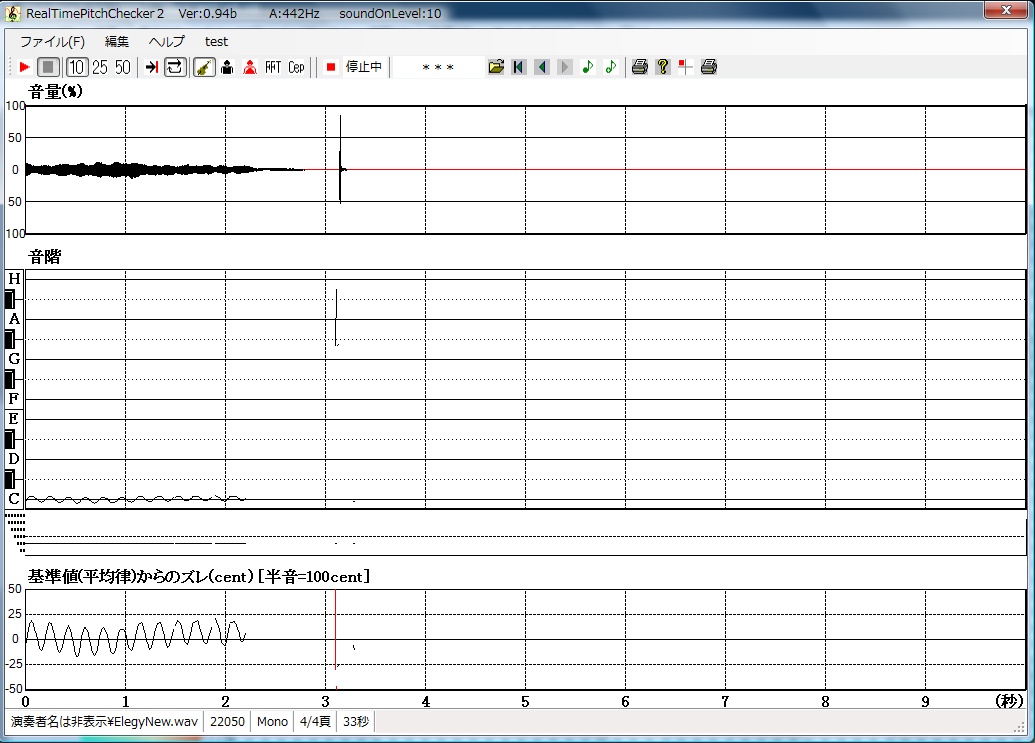Click the F note label on scale
Screen dimensions: 1035x743
(x=14, y=399)
